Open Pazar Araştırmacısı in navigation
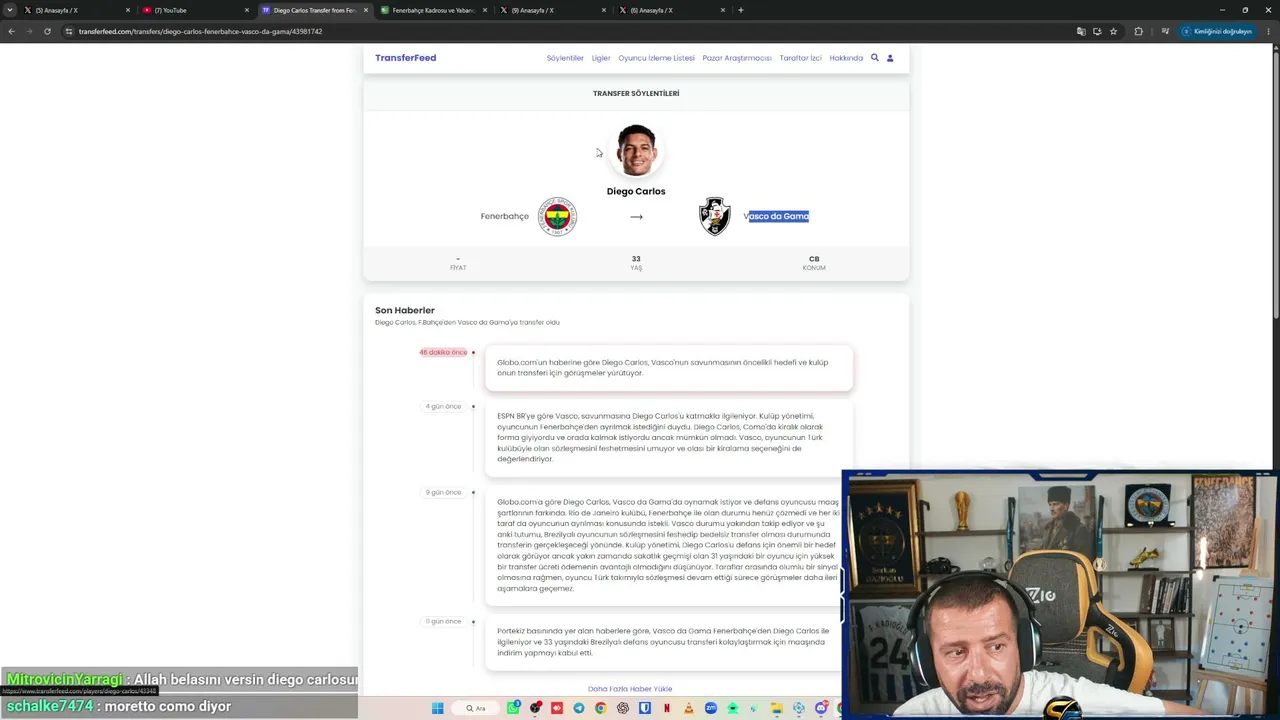 tap(737, 58)
